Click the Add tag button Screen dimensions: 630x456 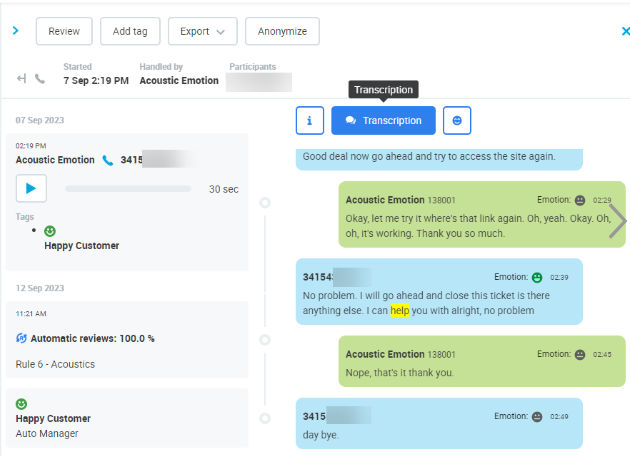coord(130,31)
